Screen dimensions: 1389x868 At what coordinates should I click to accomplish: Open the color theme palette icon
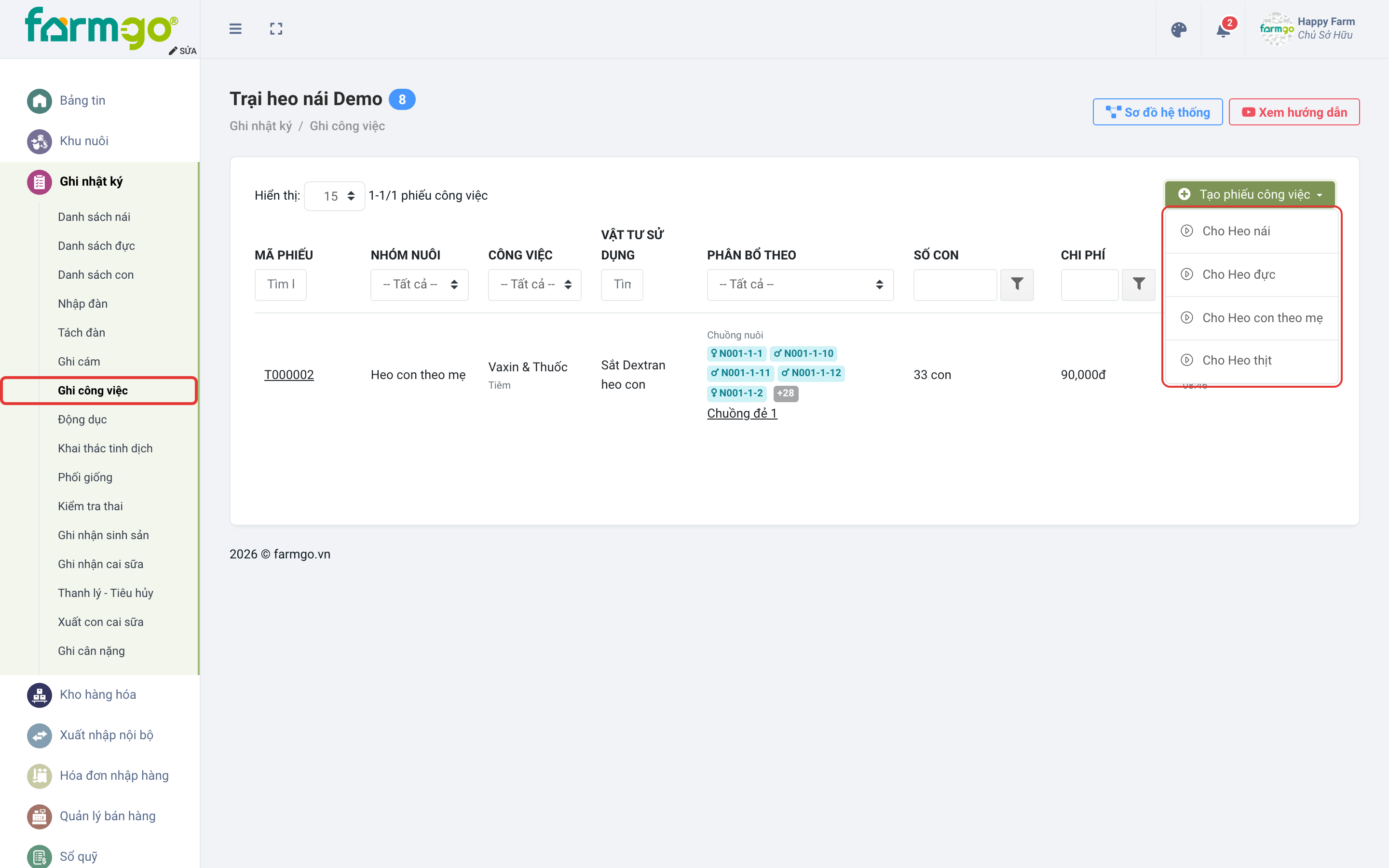click(x=1179, y=30)
